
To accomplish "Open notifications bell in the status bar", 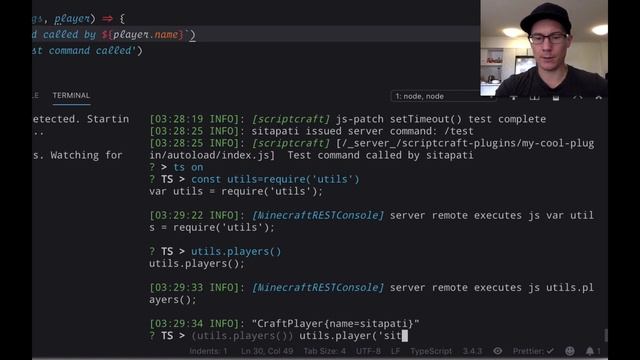I will point(590,351).
